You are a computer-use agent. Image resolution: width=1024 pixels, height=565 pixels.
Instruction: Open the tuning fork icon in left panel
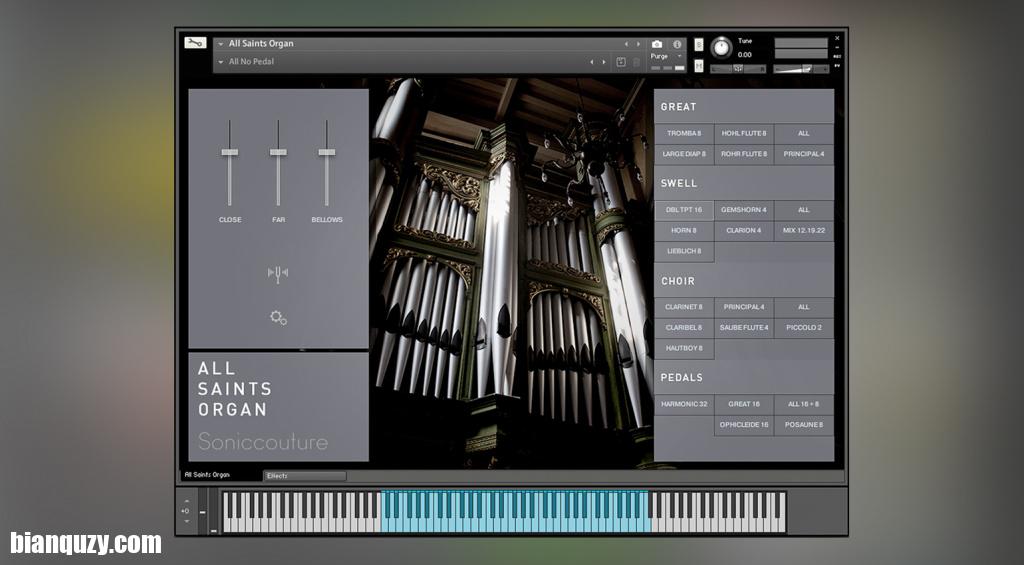coord(278,273)
